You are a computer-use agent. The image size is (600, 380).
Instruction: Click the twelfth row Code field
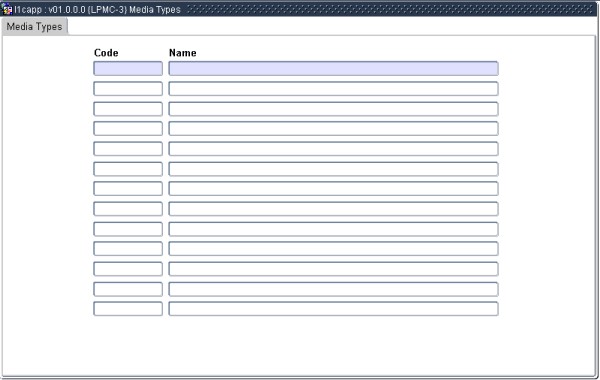[x=128, y=289]
